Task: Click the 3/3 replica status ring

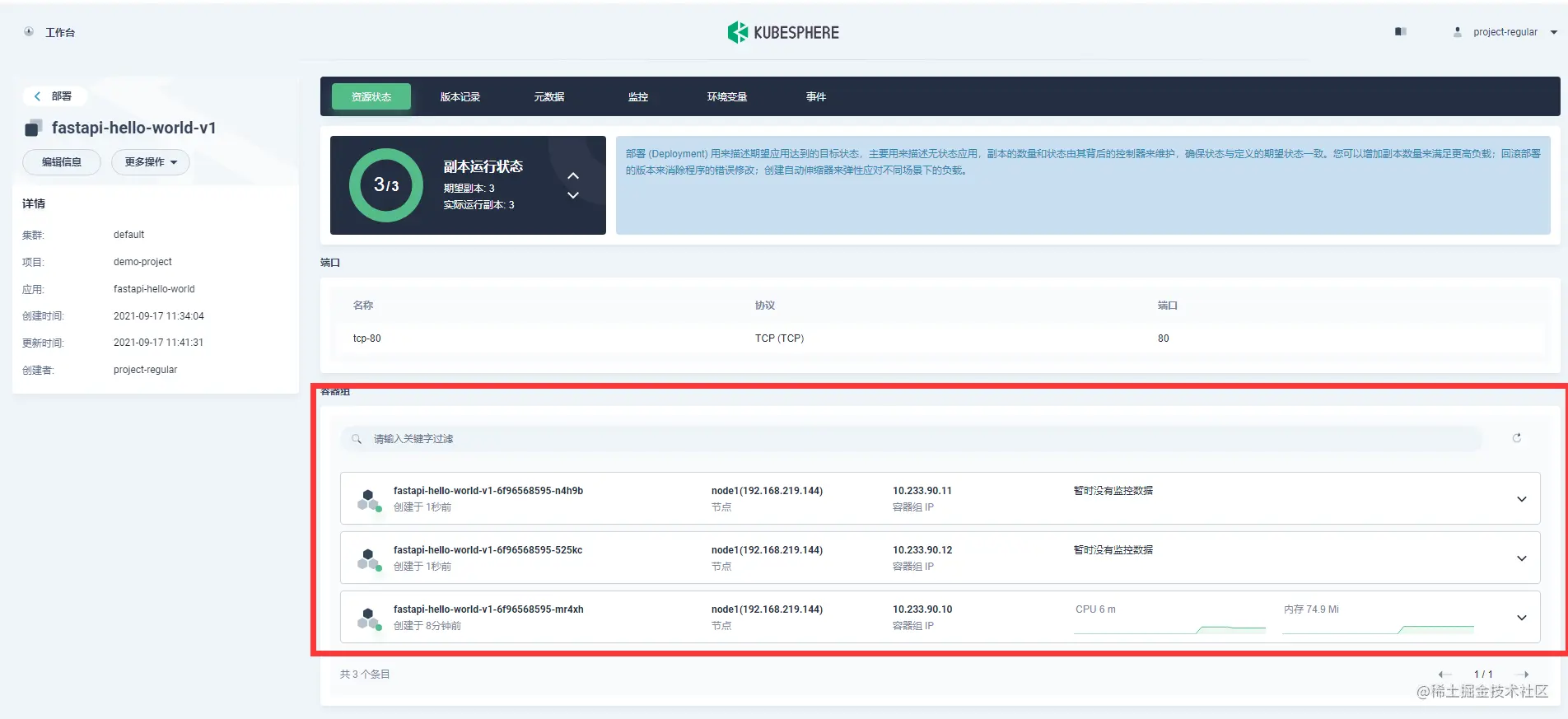Action: 386,185
